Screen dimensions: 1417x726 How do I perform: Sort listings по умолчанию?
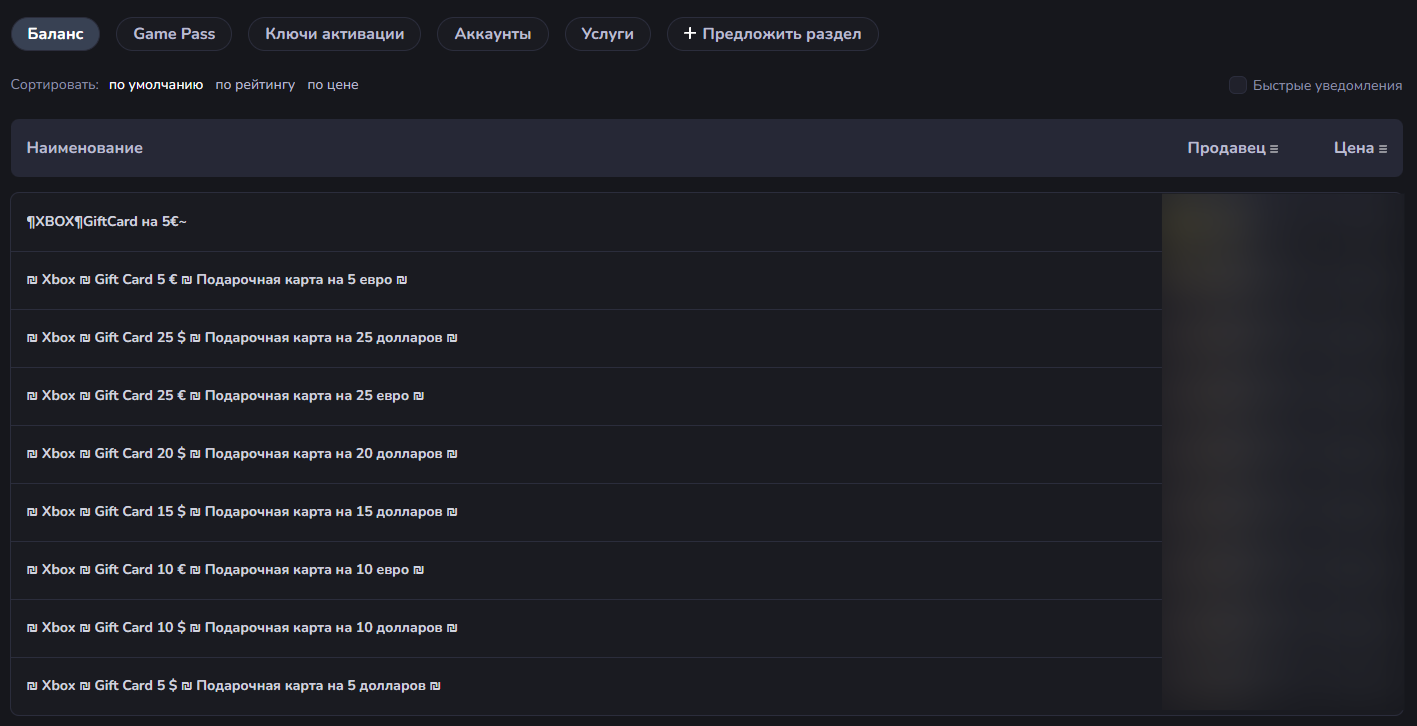pyautogui.click(x=156, y=85)
